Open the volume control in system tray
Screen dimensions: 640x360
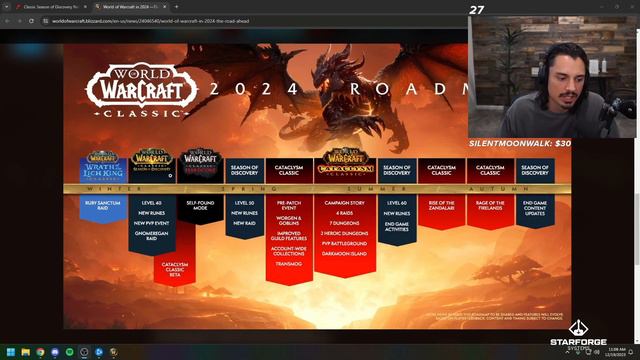click(597, 352)
